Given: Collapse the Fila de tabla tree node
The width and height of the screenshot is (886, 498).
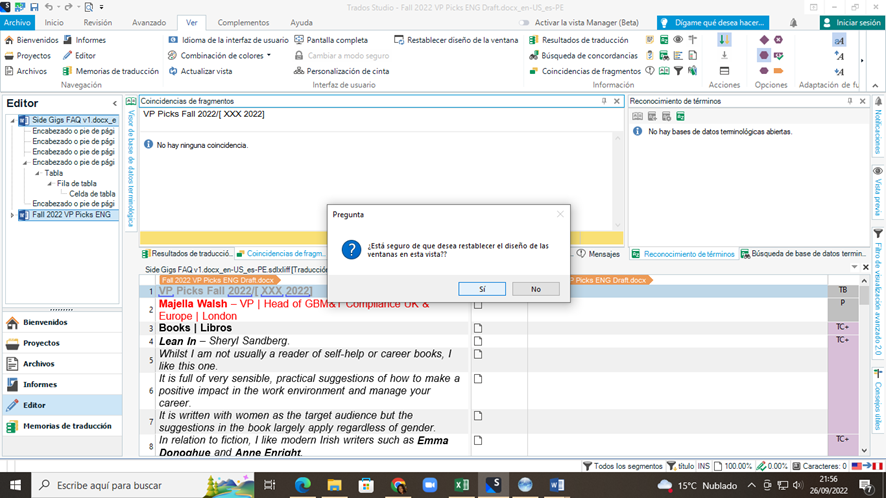Looking at the screenshot, I should point(50,184).
